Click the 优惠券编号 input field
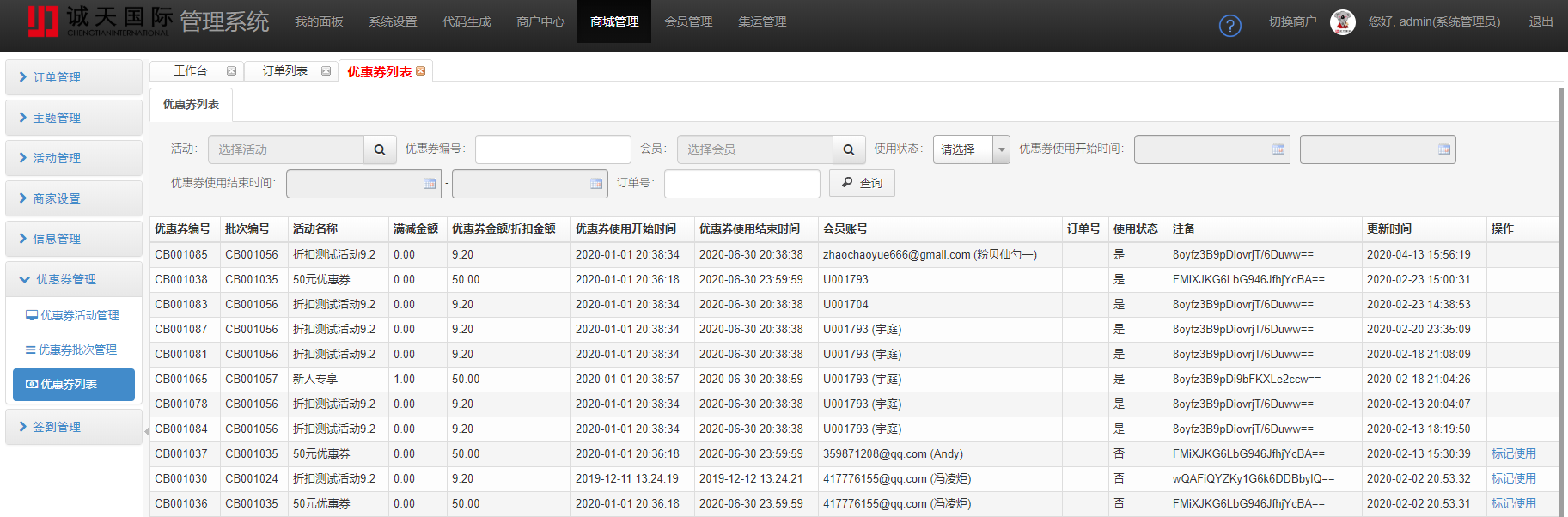The image size is (1568, 517). coord(553,149)
